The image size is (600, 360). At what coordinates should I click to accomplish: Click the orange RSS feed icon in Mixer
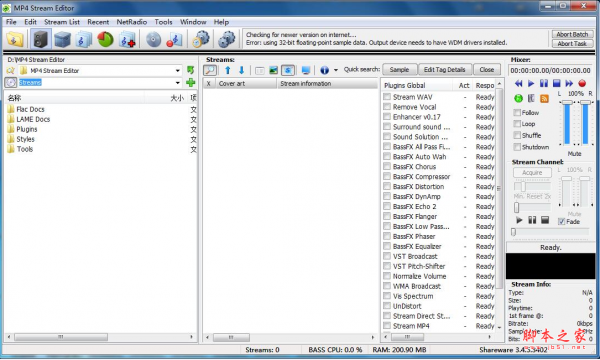point(544,99)
